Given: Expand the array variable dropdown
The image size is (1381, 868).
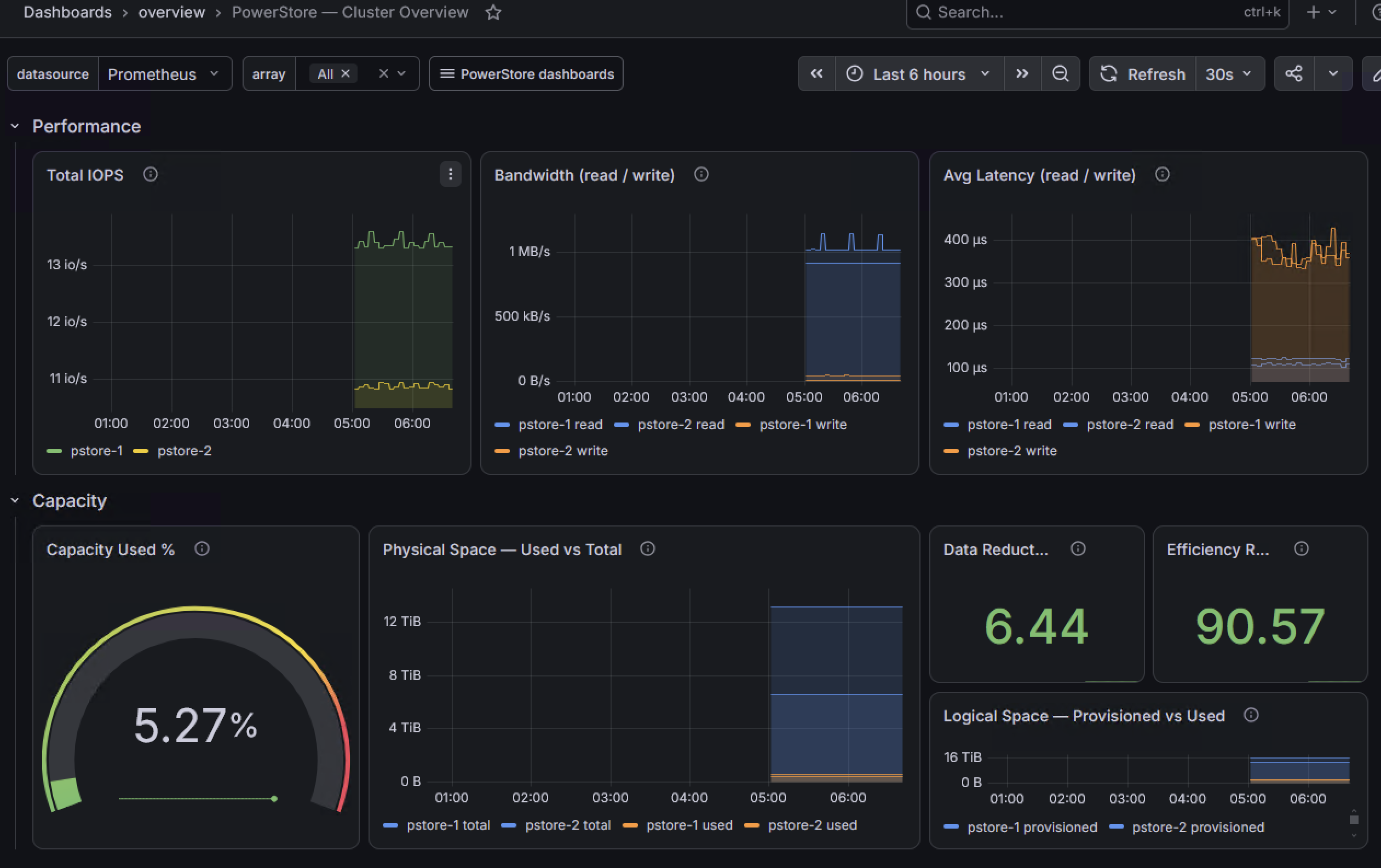Looking at the screenshot, I should pos(401,73).
